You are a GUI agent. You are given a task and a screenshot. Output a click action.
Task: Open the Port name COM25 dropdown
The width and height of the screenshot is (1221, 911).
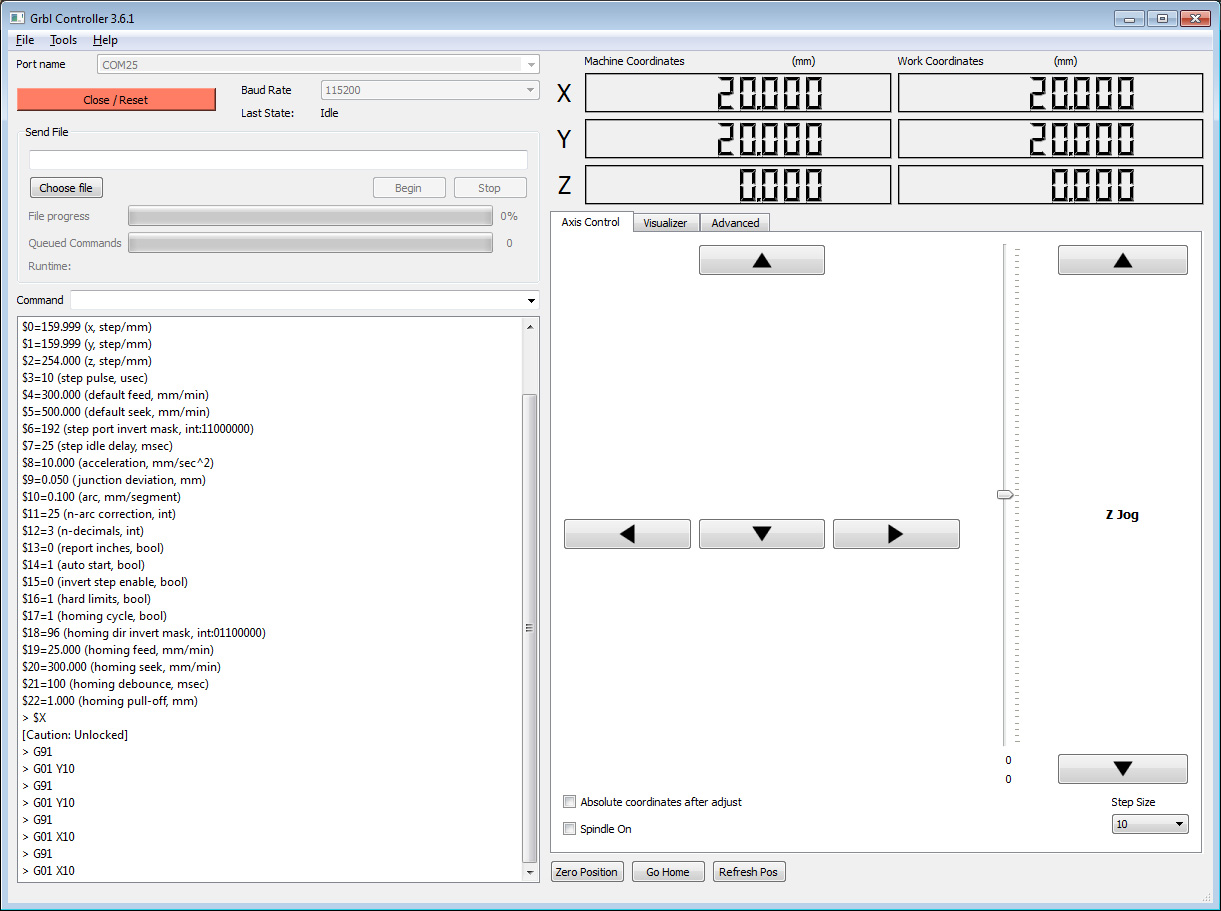click(x=318, y=64)
